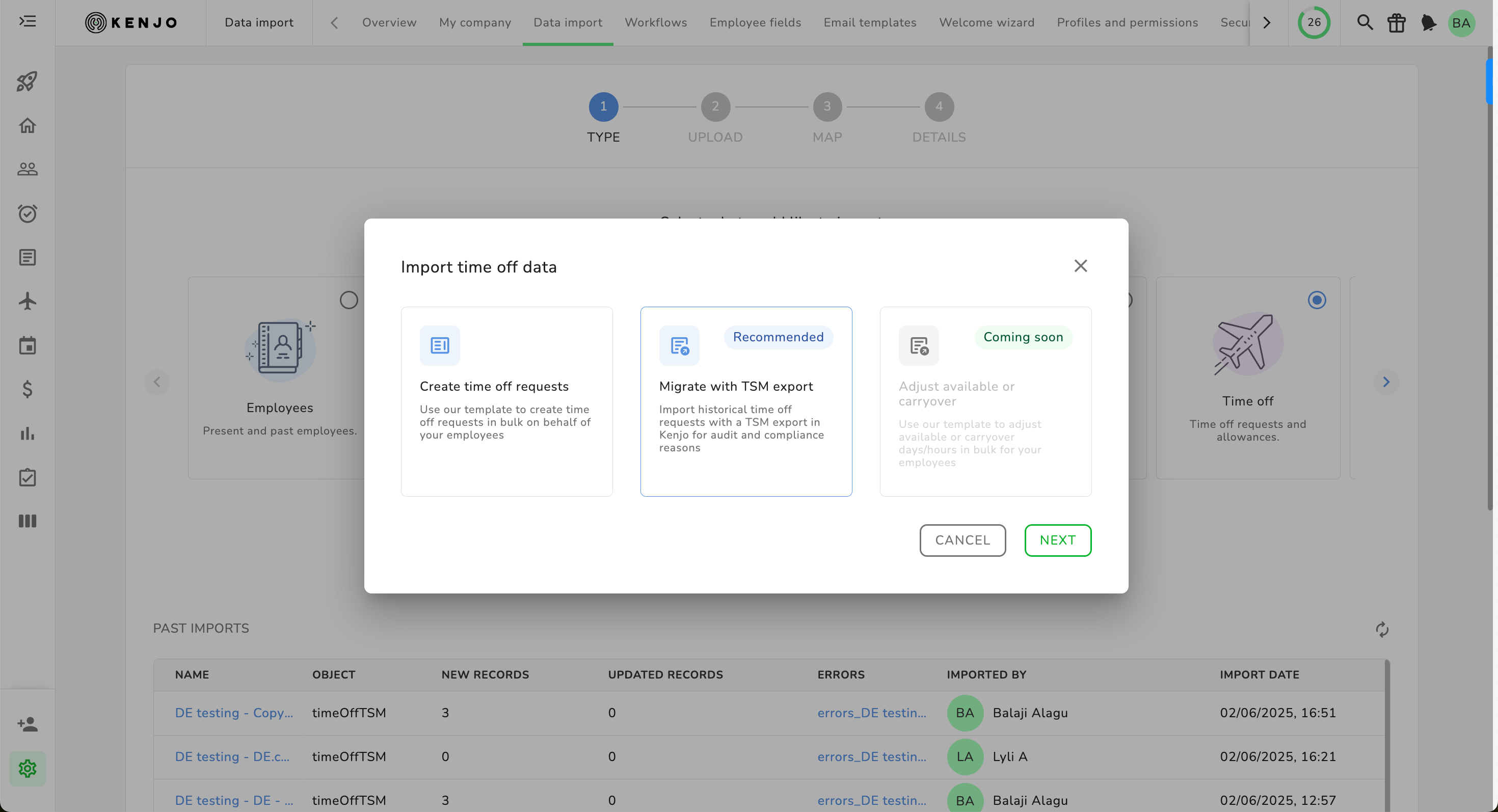The width and height of the screenshot is (1498, 812).
Task: Select the Time off radio button
Action: pos(1317,300)
